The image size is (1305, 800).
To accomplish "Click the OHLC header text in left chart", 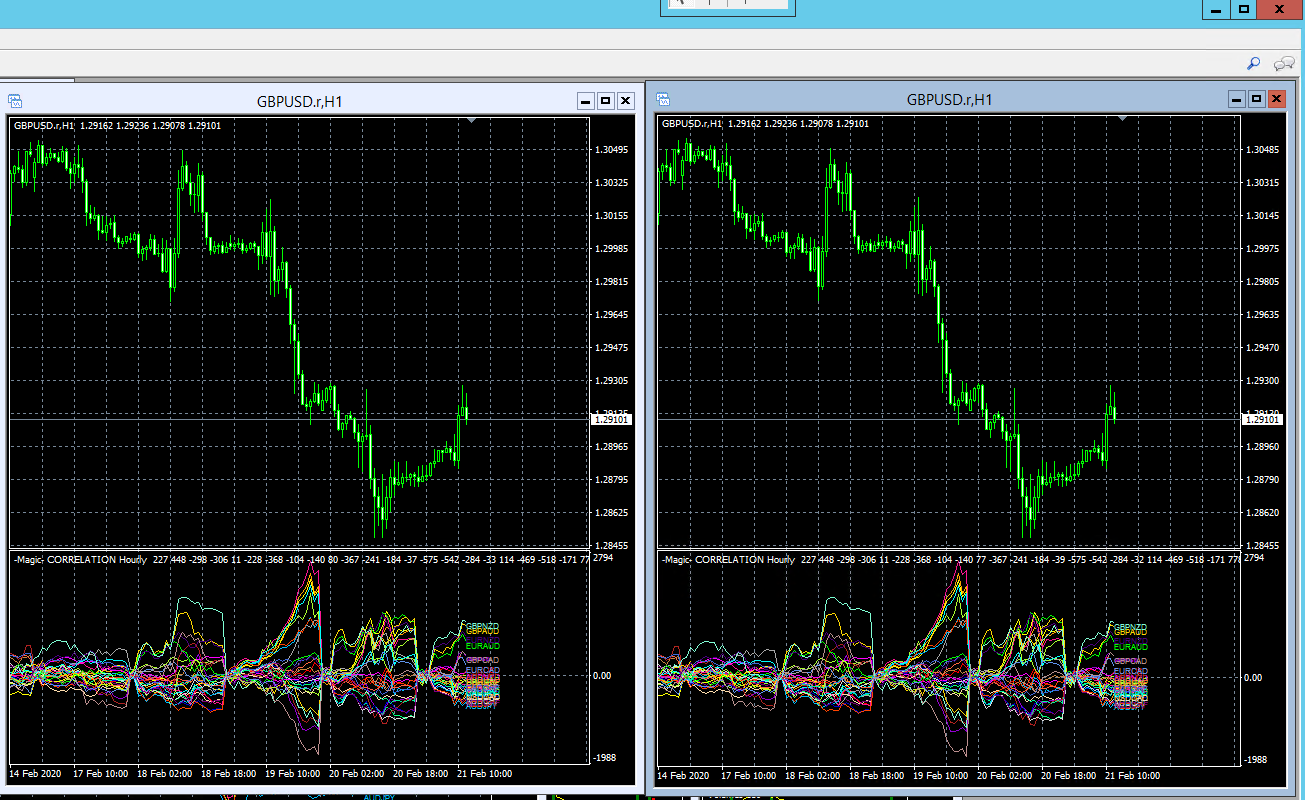I will click(117, 125).
